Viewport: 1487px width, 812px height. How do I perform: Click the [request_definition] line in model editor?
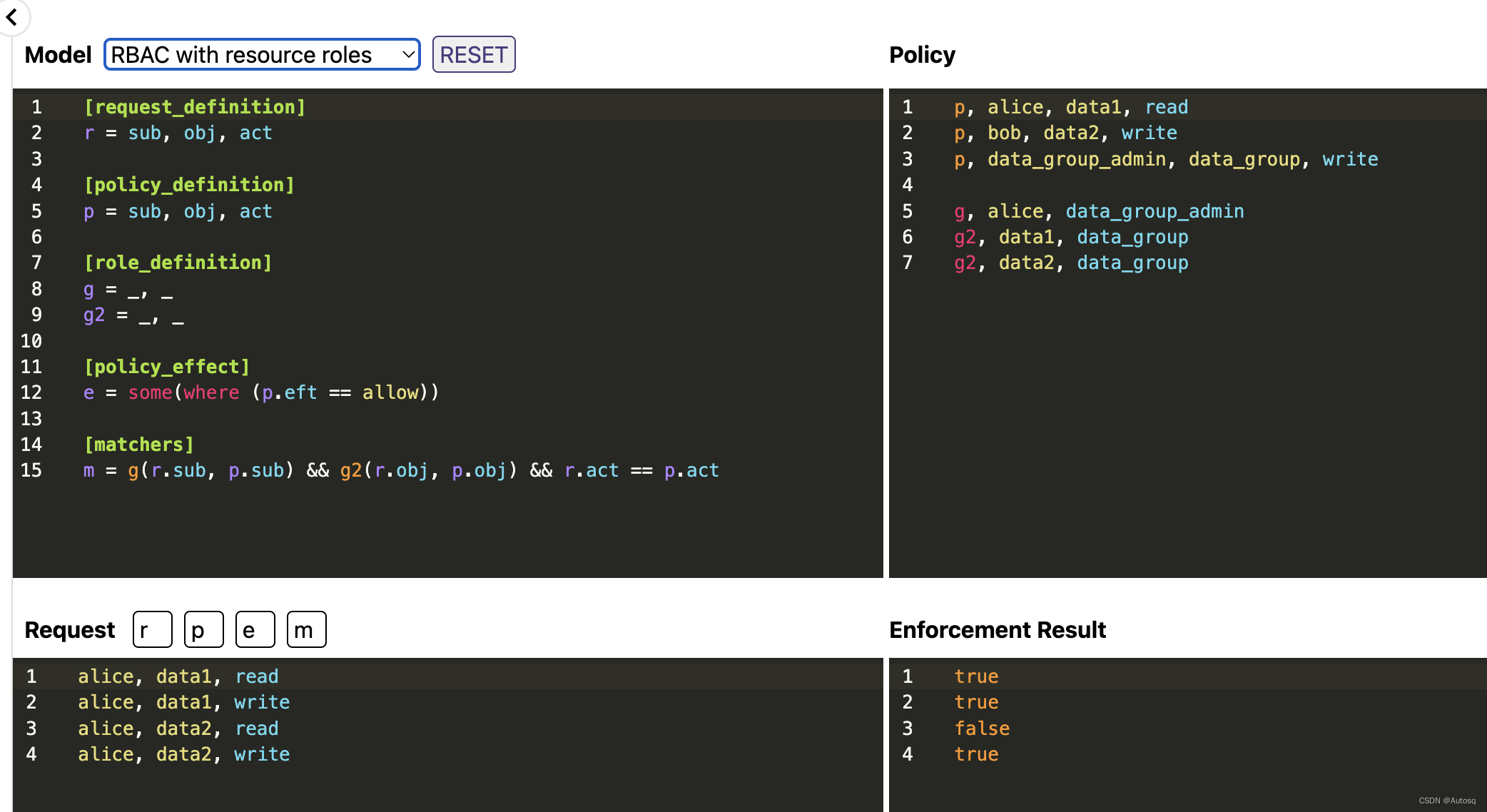pos(194,107)
